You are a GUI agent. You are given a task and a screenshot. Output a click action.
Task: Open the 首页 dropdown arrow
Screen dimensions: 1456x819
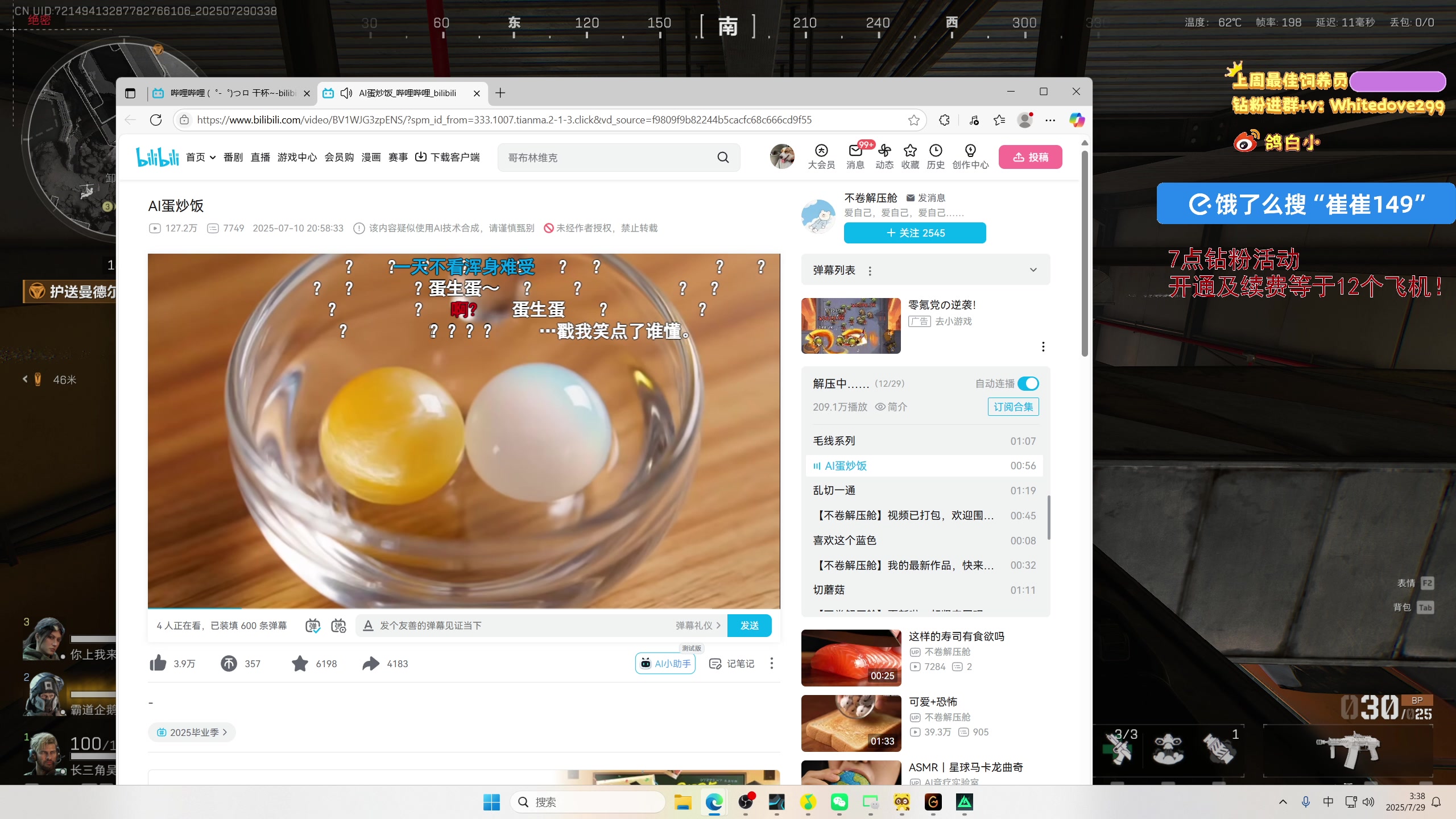(213, 158)
